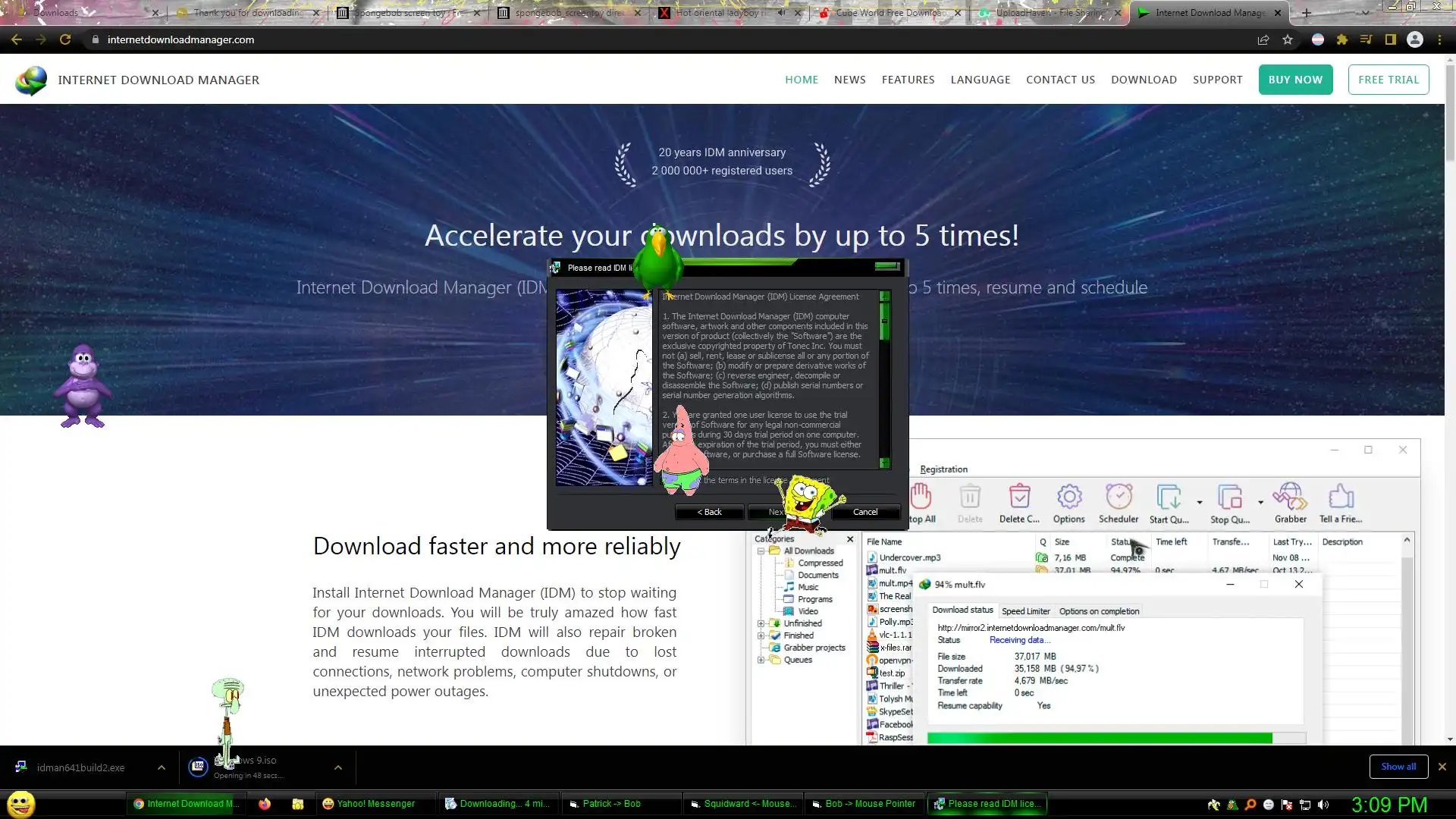1456x819 pixels.
Task: Click the address bar showing internetdownloadmanager.com
Action: tap(180, 40)
